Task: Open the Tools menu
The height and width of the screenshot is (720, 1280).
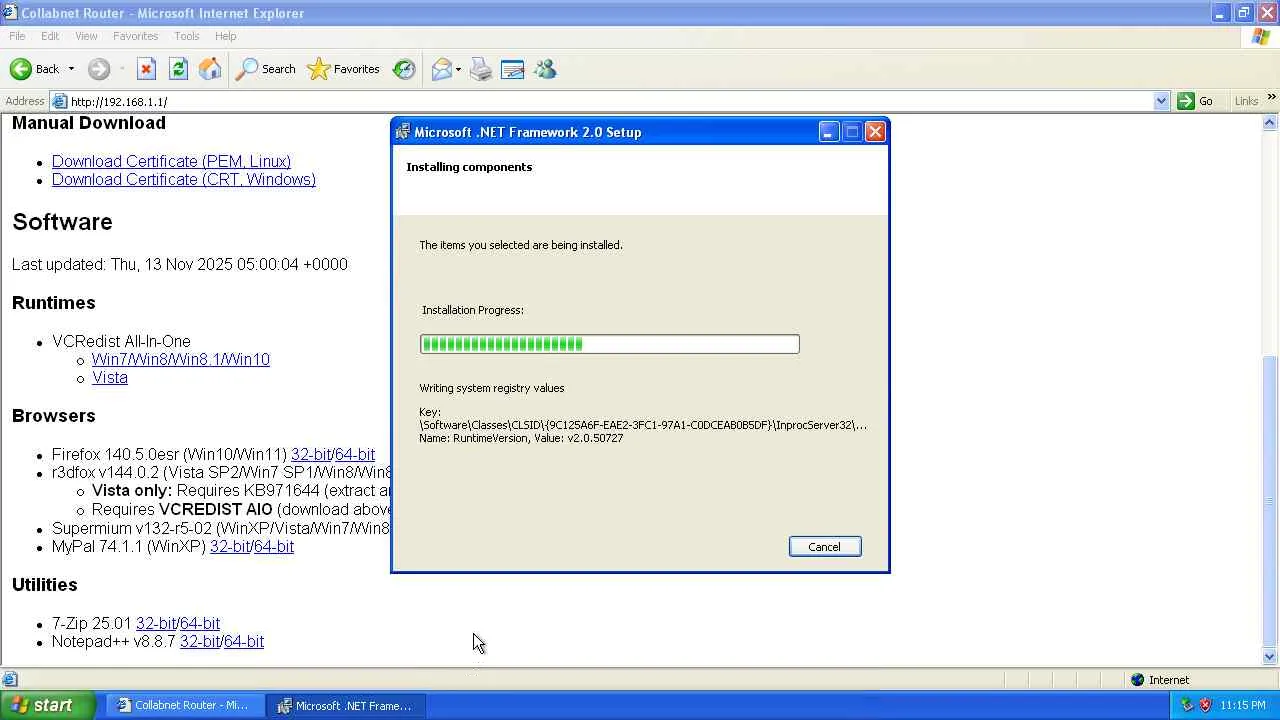Action: pos(187,36)
